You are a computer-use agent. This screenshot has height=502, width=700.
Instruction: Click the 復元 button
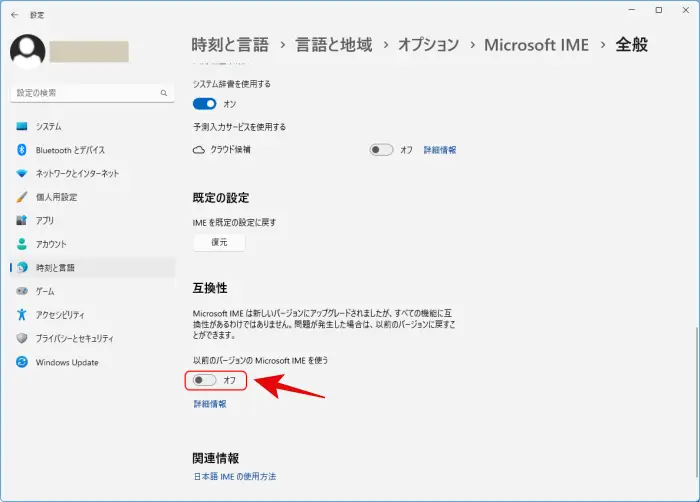point(219,242)
